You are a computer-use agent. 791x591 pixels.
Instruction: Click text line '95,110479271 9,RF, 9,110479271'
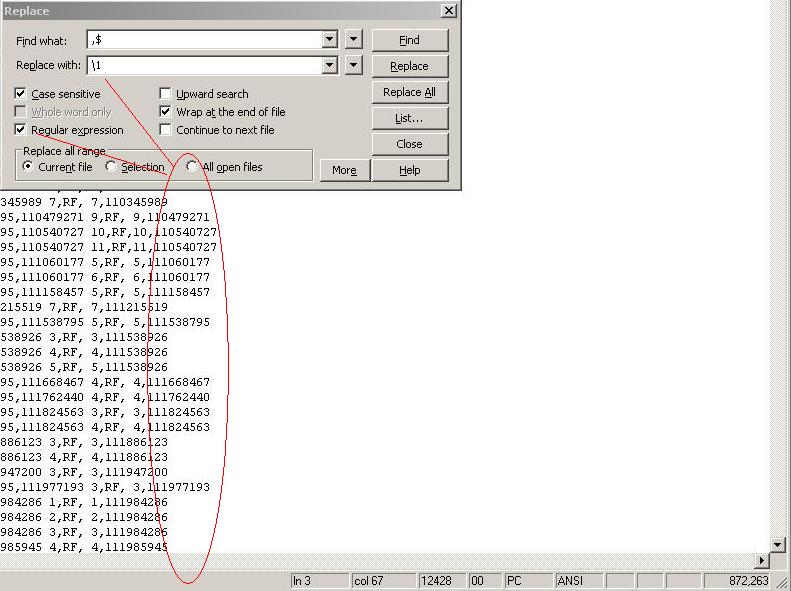coord(104,217)
